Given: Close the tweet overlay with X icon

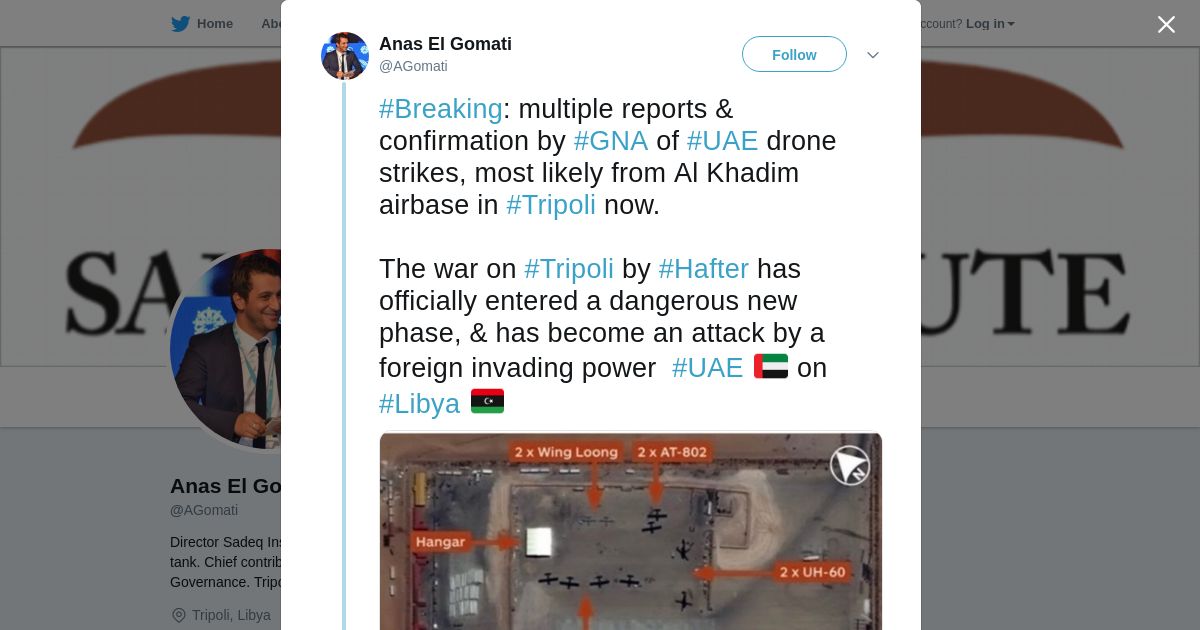Looking at the screenshot, I should (1166, 24).
